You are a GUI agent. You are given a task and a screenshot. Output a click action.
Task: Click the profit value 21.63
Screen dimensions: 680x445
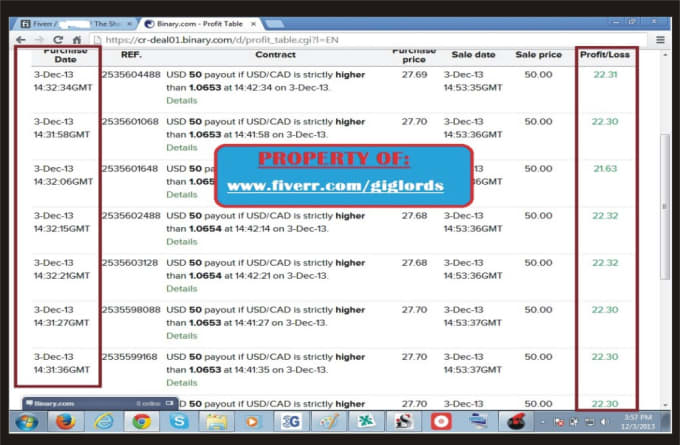tap(605, 169)
